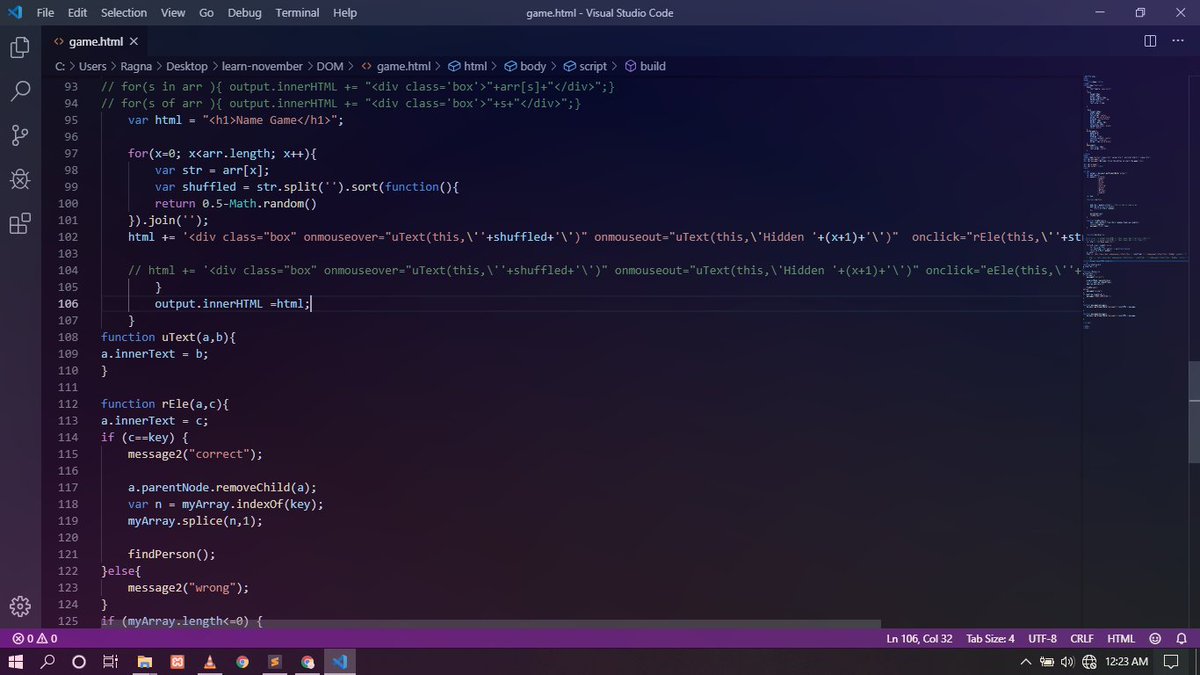Click the Users breadcrumb segment
This screenshot has height=675, width=1200.
coord(93,66)
